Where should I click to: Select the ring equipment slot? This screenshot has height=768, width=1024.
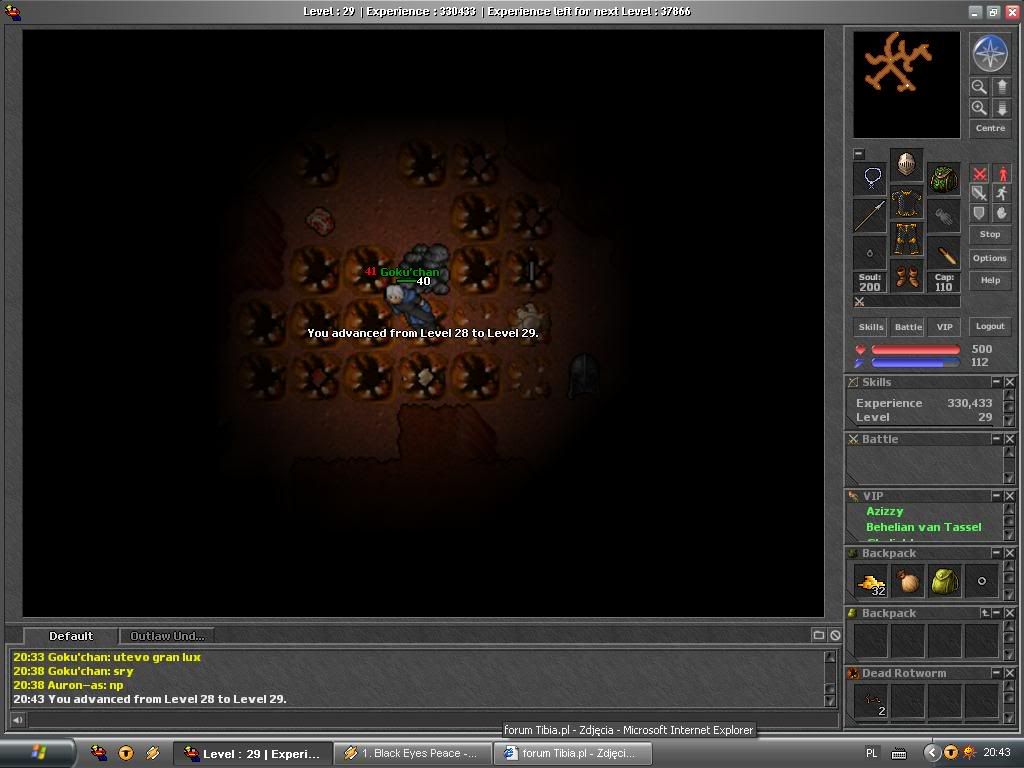[x=871, y=253]
